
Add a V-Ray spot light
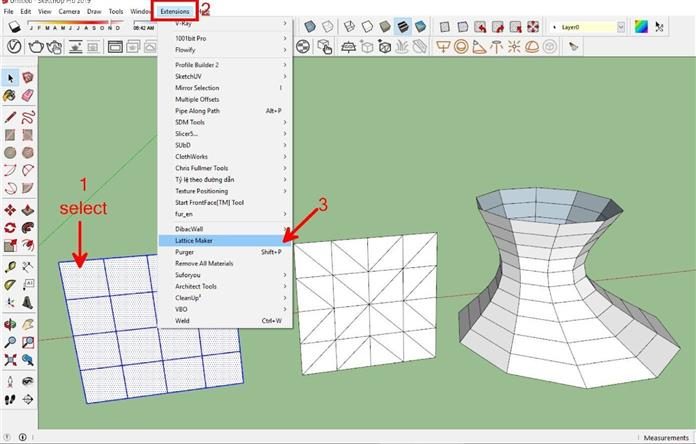[479, 47]
